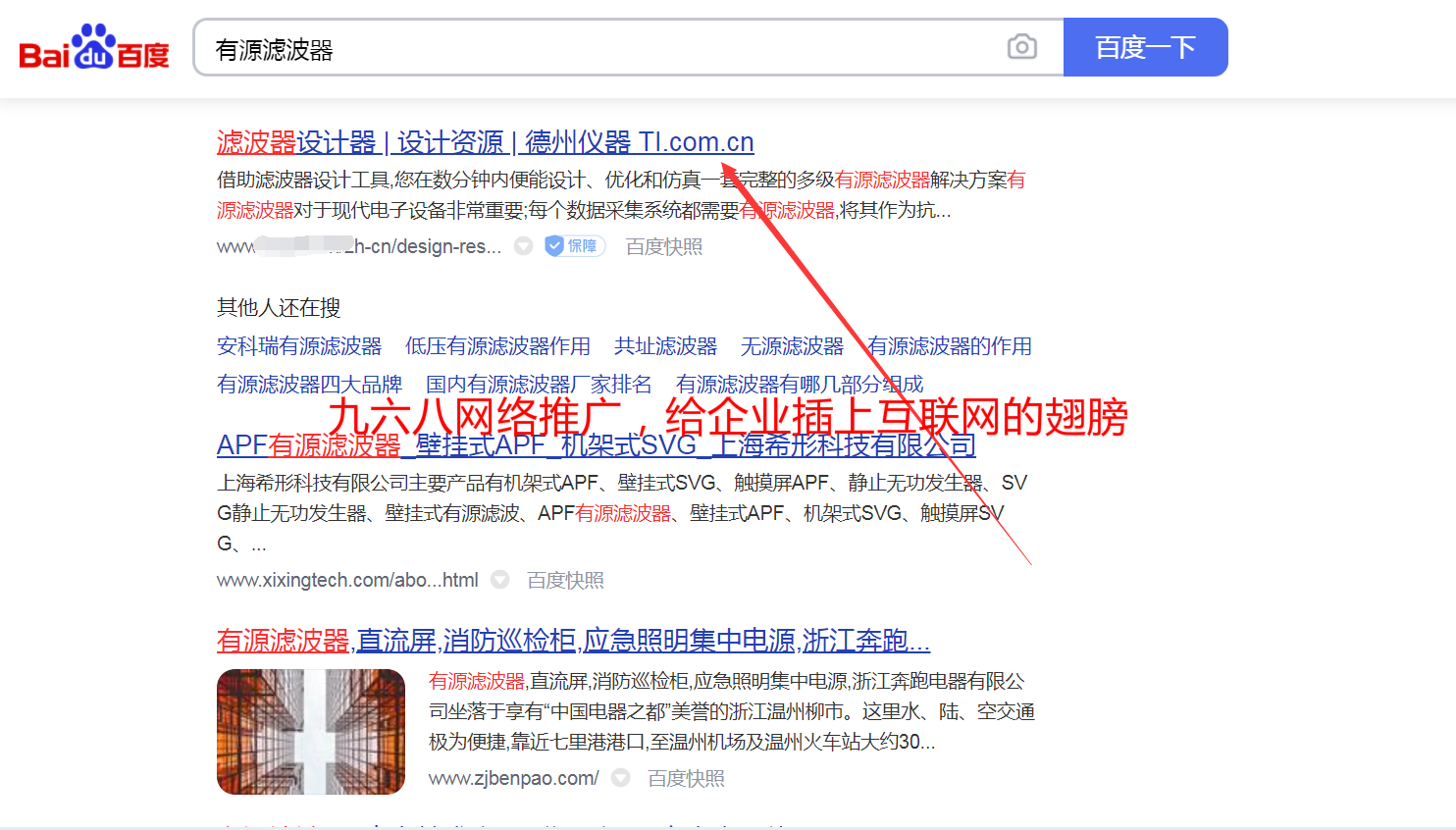Expand arrow next to zjbenpao URL

pyautogui.click(x=621, y=778)
